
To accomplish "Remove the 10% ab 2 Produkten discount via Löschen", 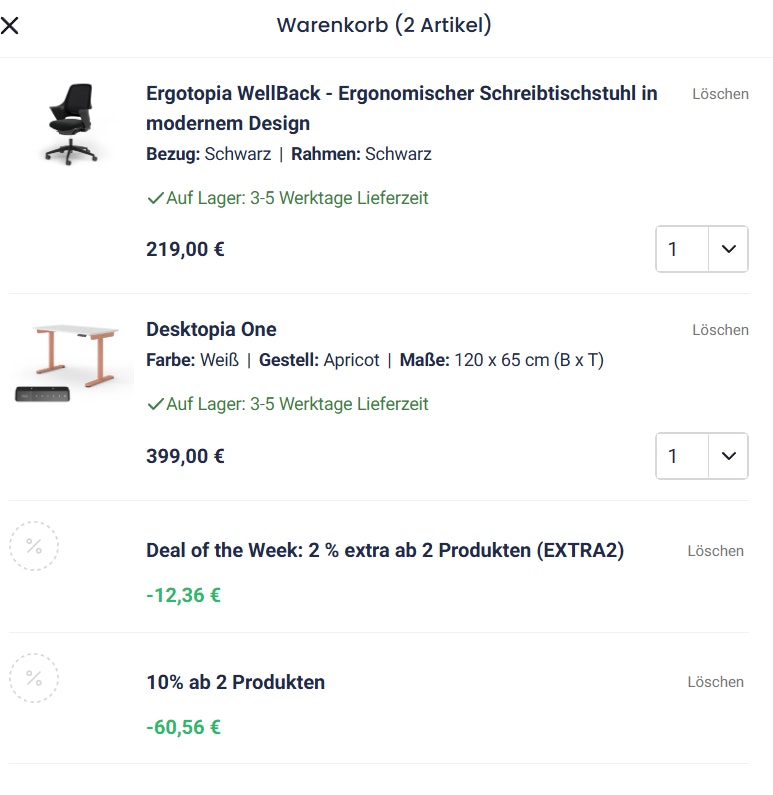I will point(715,682).
